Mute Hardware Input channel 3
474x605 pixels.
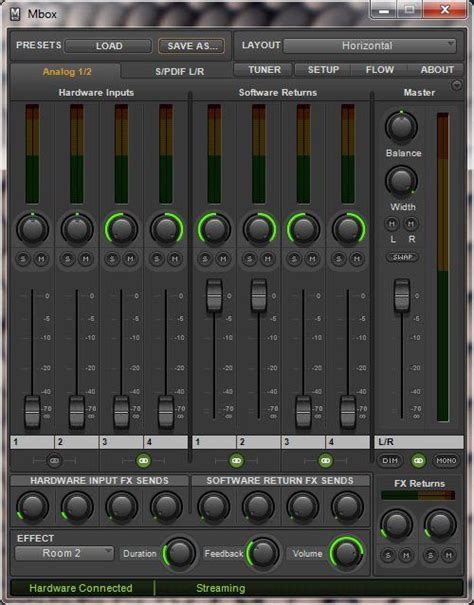click(x=130, y=259)
